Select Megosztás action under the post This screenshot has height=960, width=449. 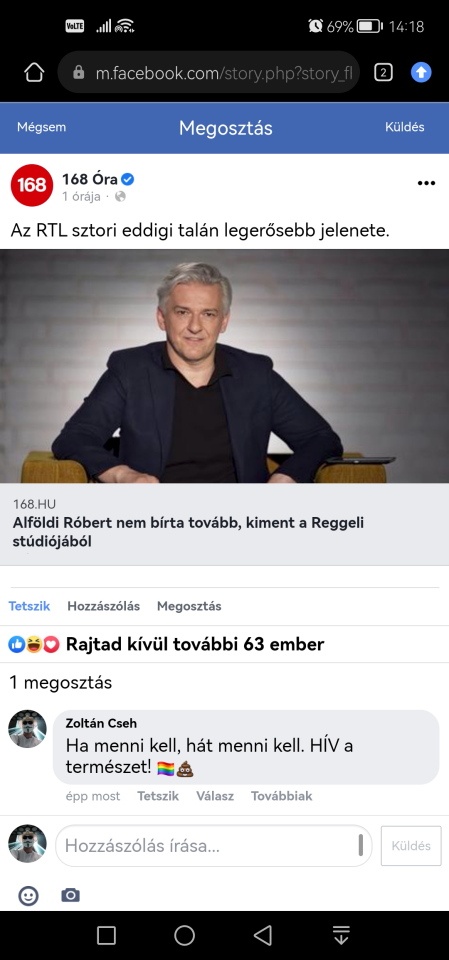pos(189,606)
